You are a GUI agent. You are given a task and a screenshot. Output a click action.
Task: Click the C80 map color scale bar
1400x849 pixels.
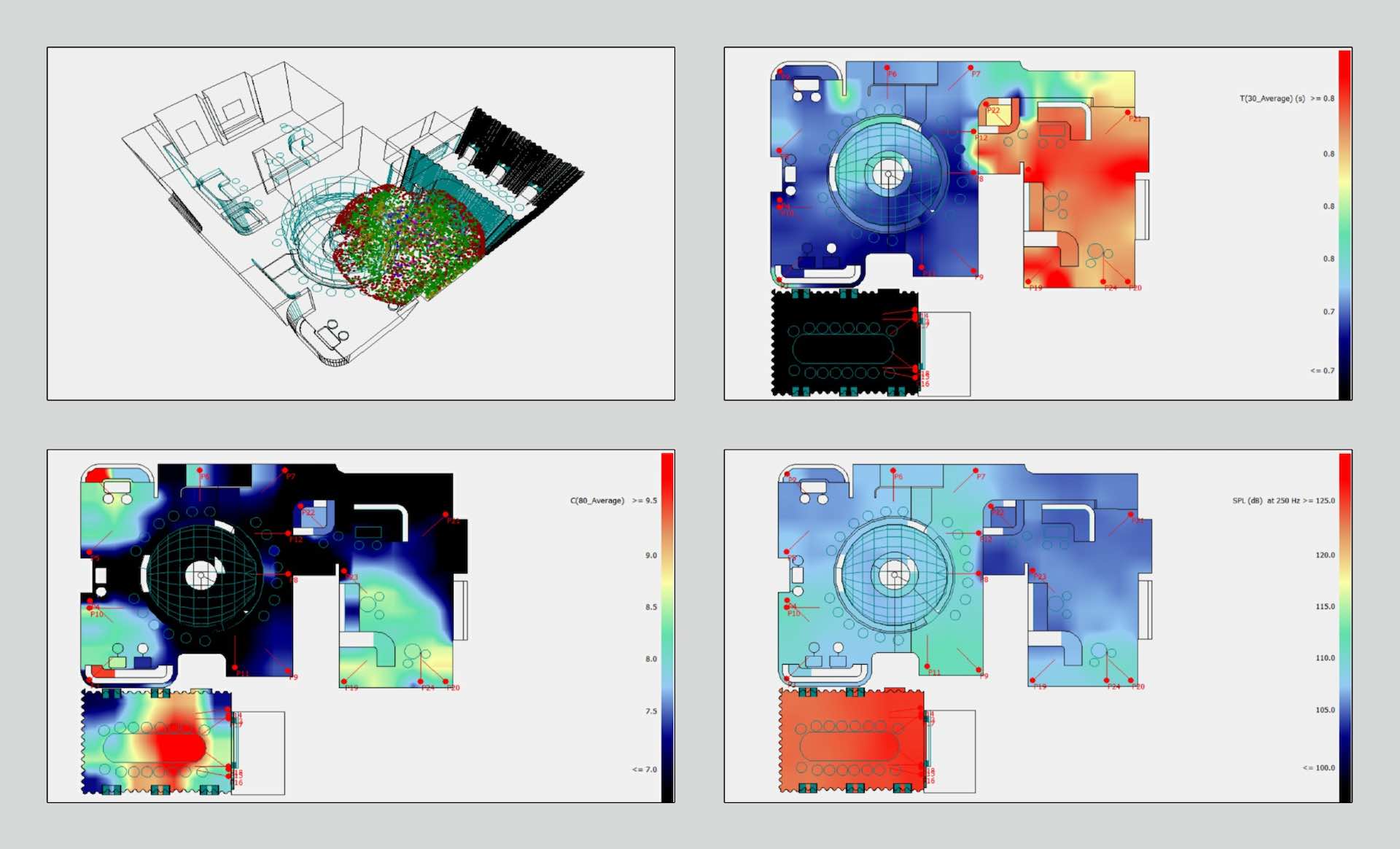[x=667, y=627]
